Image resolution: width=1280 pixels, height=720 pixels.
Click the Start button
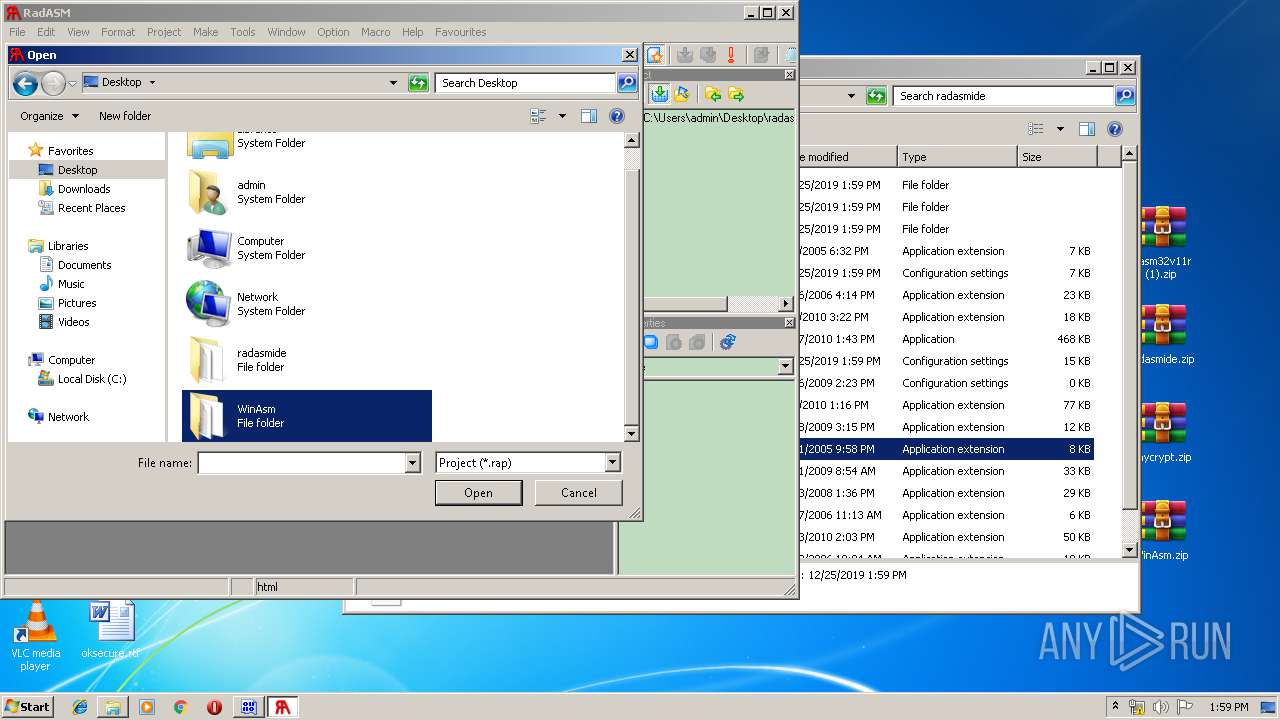pyautogui.click(x=28, y=707)
